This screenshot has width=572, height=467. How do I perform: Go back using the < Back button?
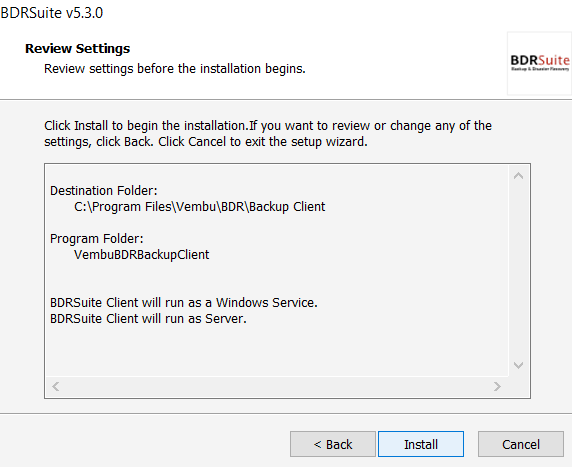point(333,444)
